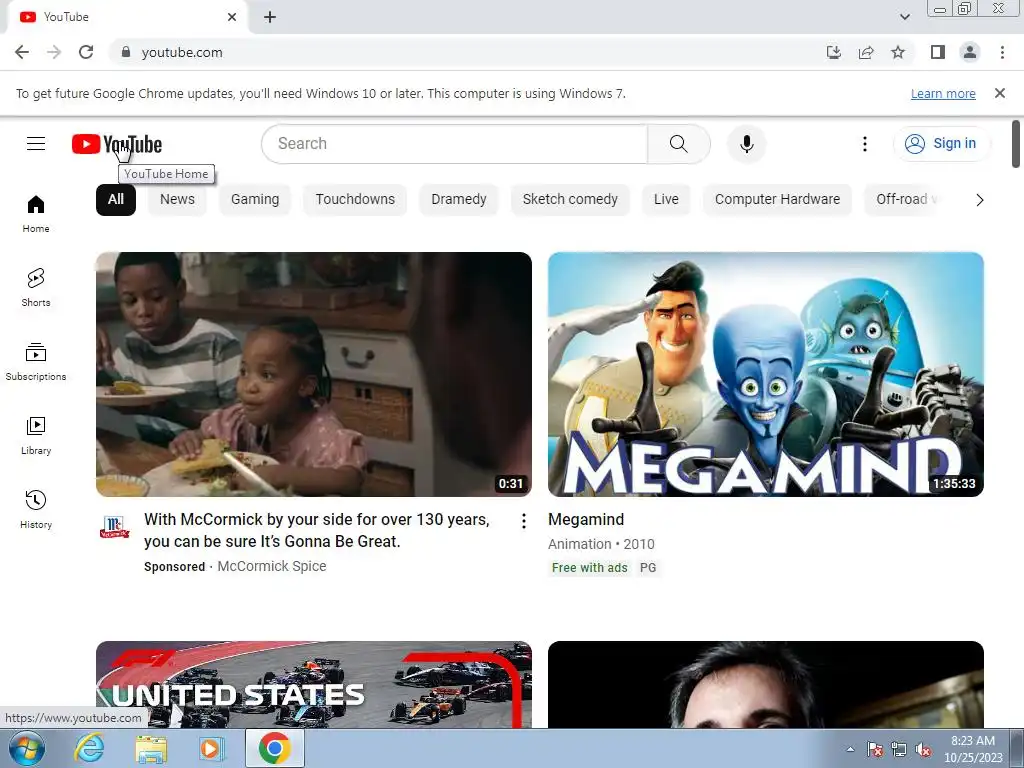Open Windows Media Player from the taskbar
Screen dimensions: 1024x768
pos(212,748)
